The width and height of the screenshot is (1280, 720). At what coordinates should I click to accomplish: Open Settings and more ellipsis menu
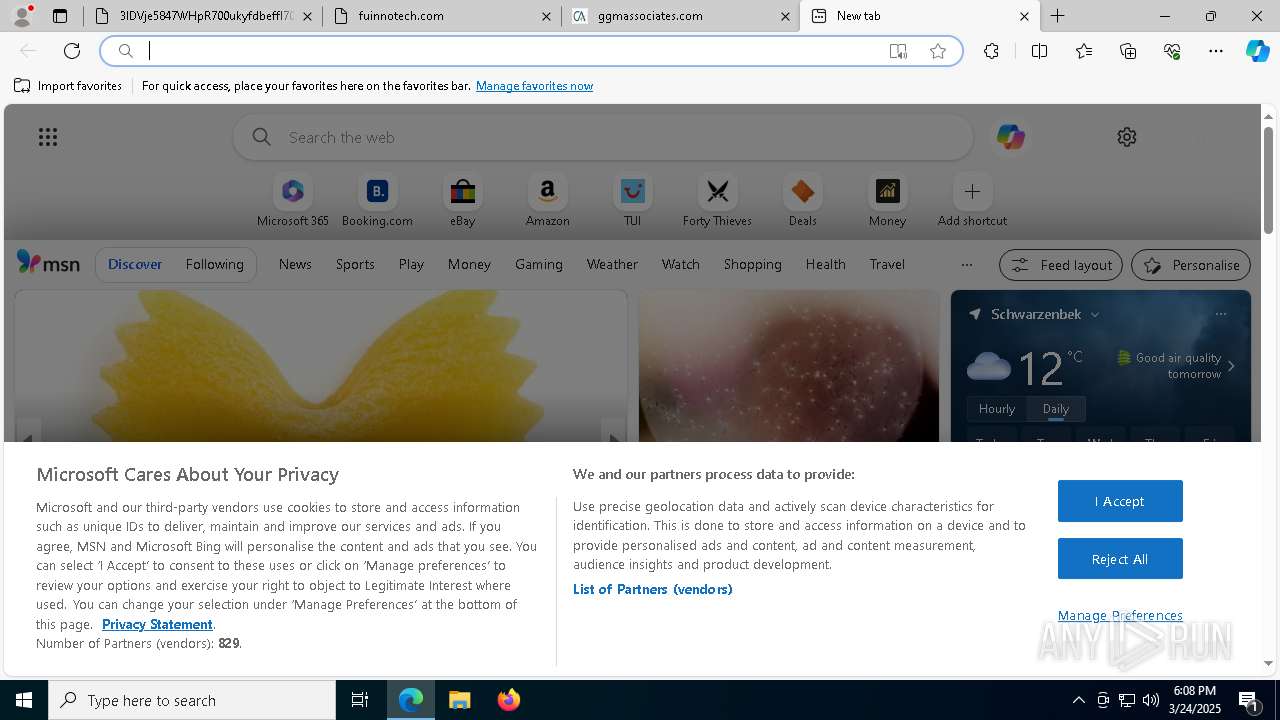[x=1216, y=51]
